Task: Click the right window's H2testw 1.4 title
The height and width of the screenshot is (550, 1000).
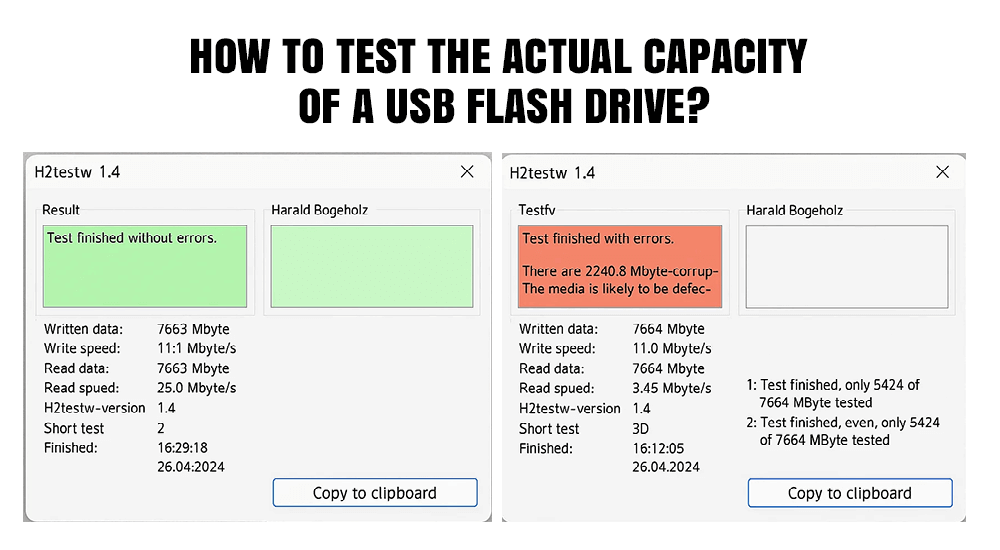Action: point(552,172)
